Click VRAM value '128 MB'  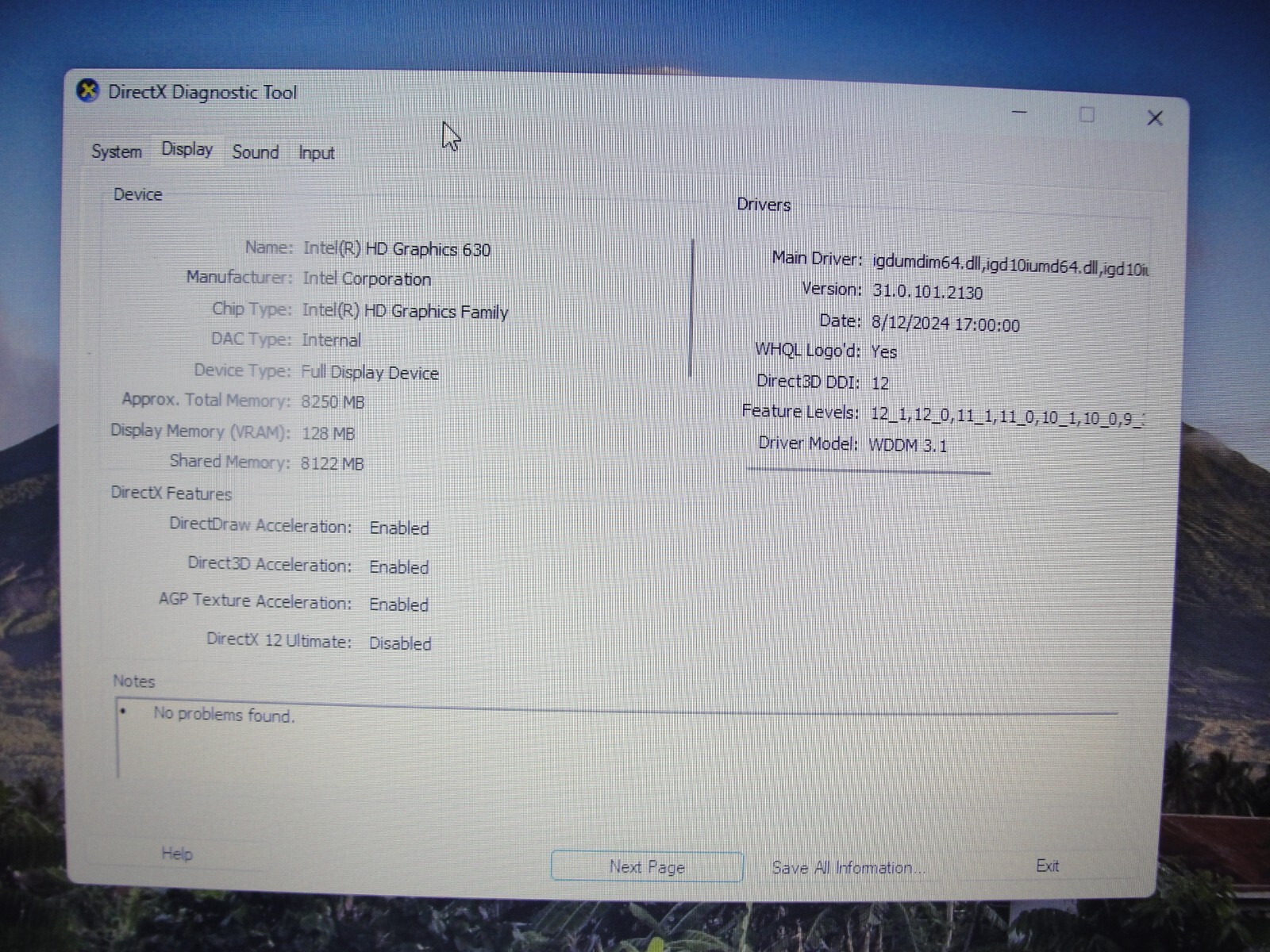coord(329,433)
